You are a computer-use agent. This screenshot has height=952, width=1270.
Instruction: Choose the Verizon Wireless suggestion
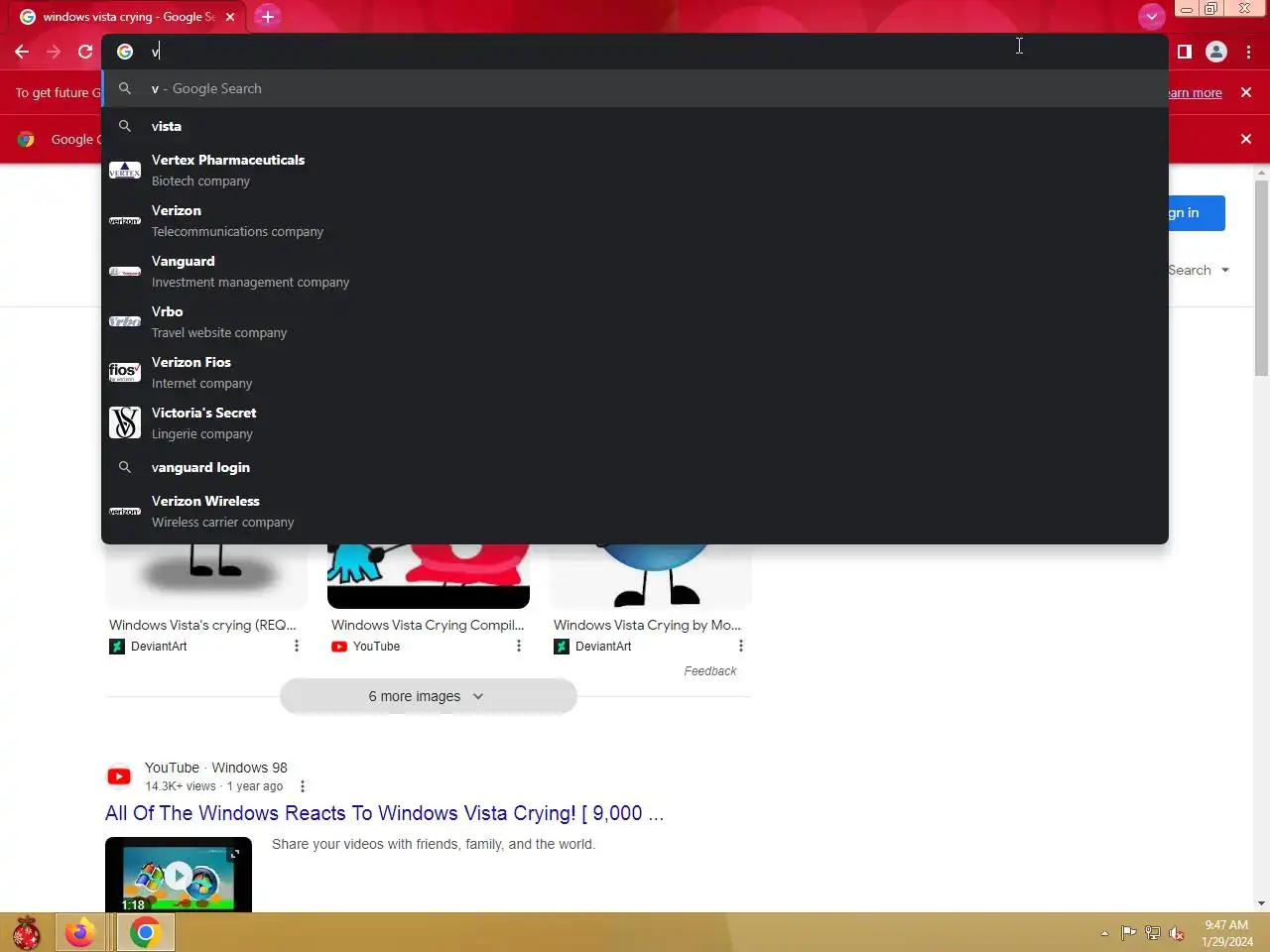(635, 512)
